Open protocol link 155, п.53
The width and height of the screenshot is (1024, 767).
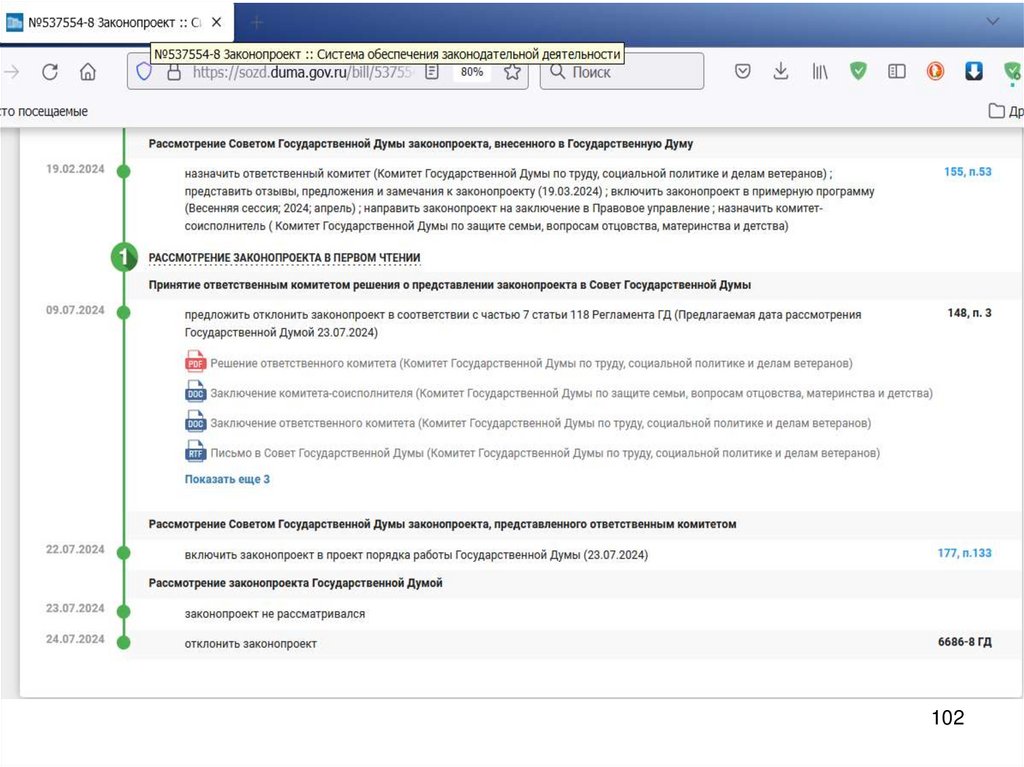point(967,172)
